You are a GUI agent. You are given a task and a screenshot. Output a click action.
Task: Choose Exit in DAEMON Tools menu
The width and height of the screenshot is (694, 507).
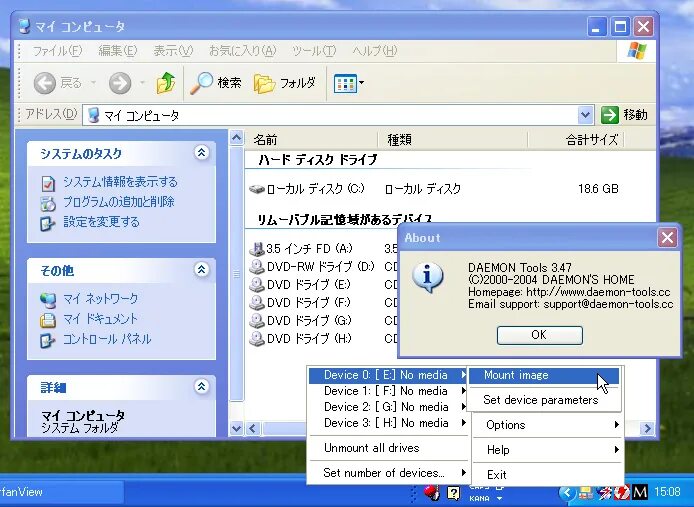[547, 475]
